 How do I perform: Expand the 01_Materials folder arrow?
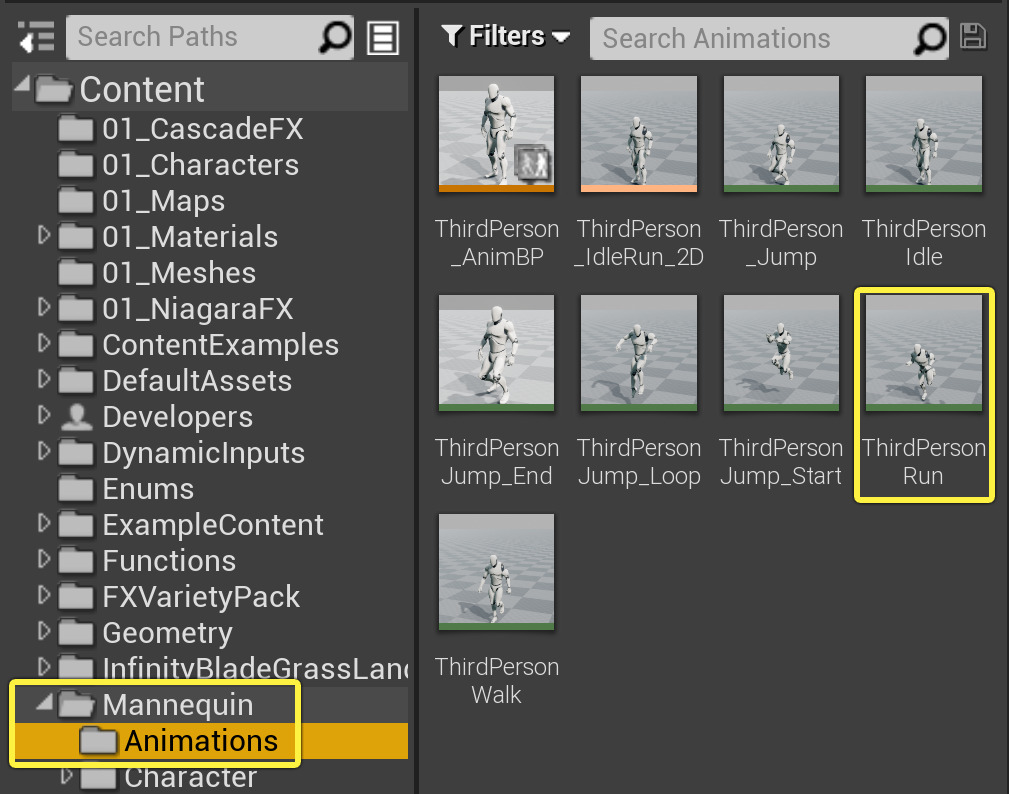(43, 236)
